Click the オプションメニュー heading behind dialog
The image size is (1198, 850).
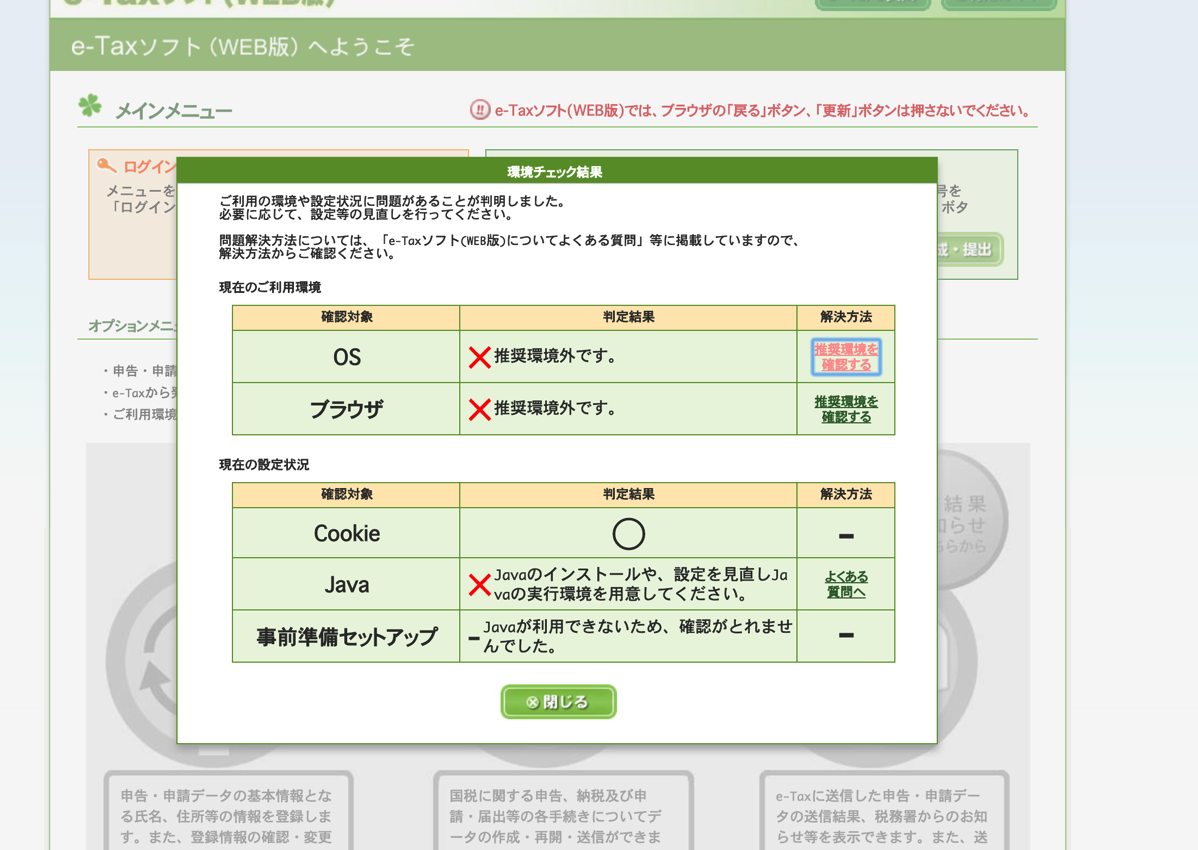(132, 326)
